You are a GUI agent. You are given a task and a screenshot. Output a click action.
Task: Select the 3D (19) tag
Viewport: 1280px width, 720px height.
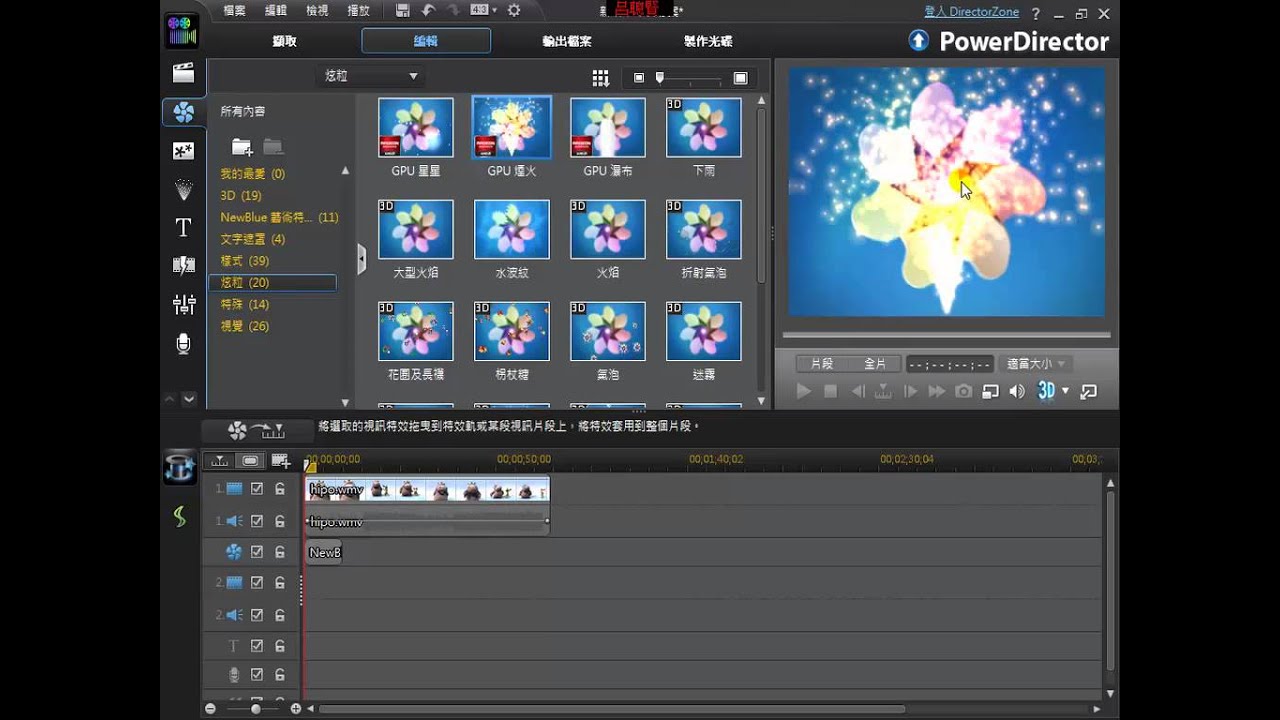[241, 195]
